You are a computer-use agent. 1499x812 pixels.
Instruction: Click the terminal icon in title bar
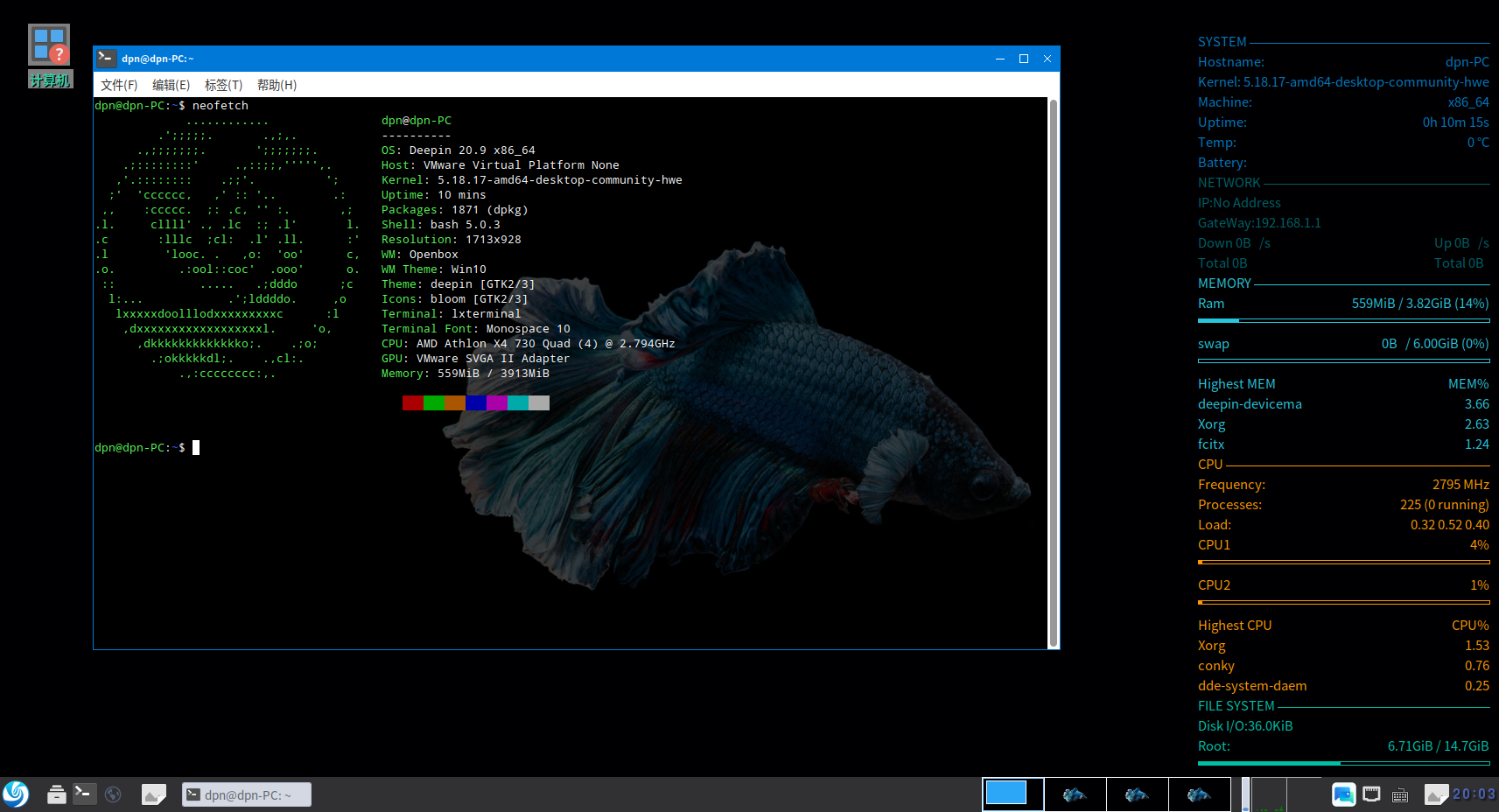(x=106, y=59)
